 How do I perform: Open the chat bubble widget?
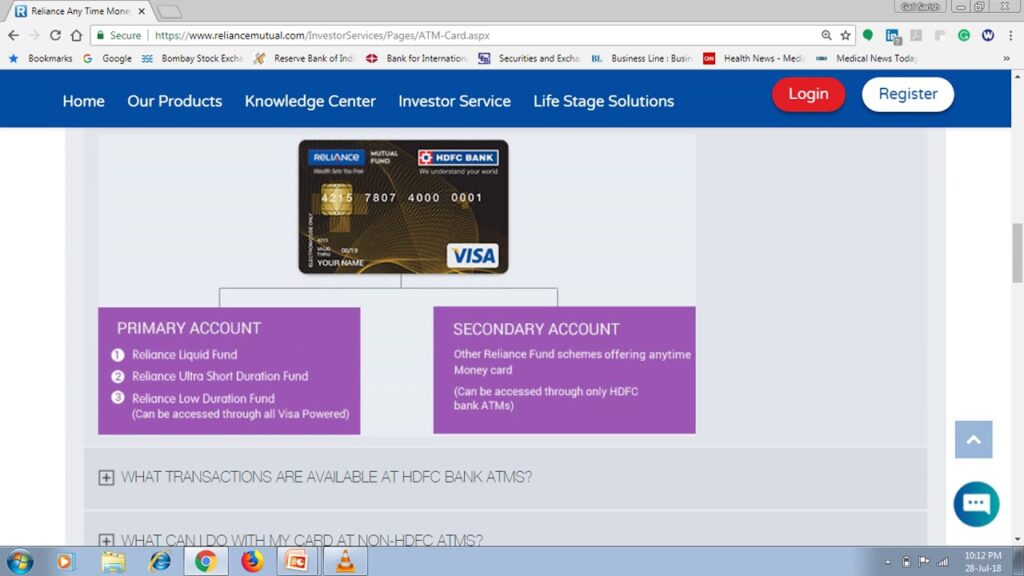(976, 504)
